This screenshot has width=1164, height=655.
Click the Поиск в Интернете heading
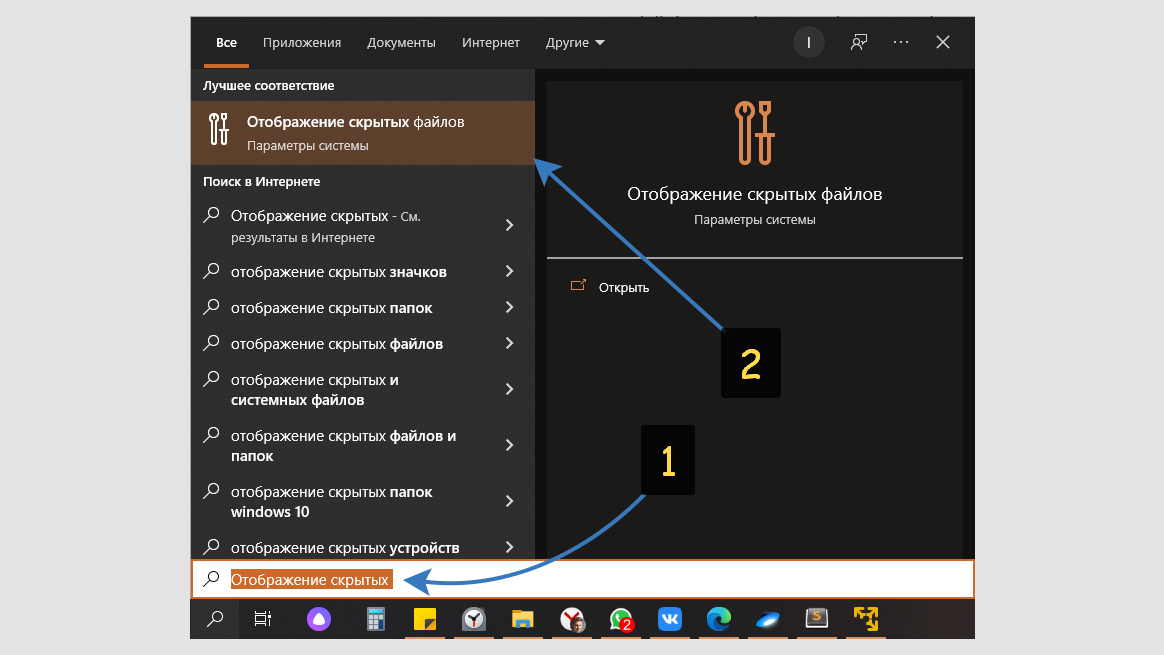tap(261, 181)
